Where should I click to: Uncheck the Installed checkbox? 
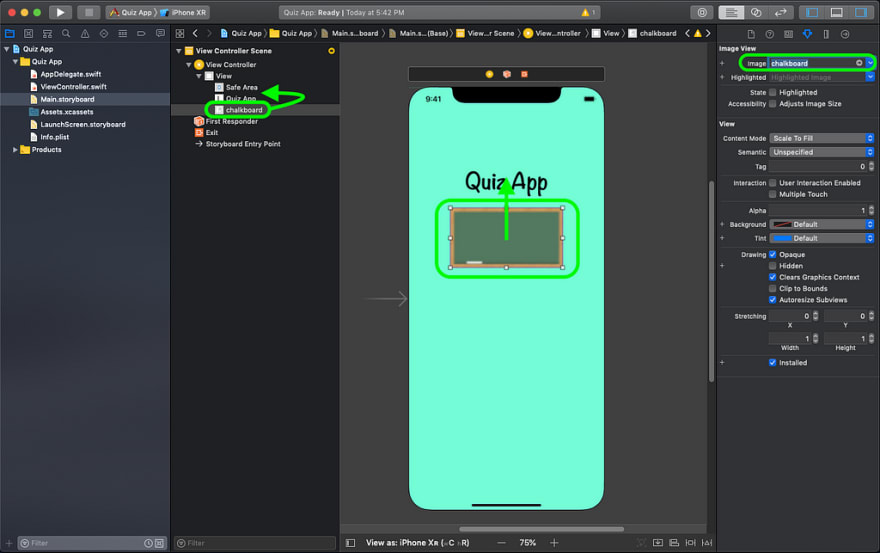point(773,363)
